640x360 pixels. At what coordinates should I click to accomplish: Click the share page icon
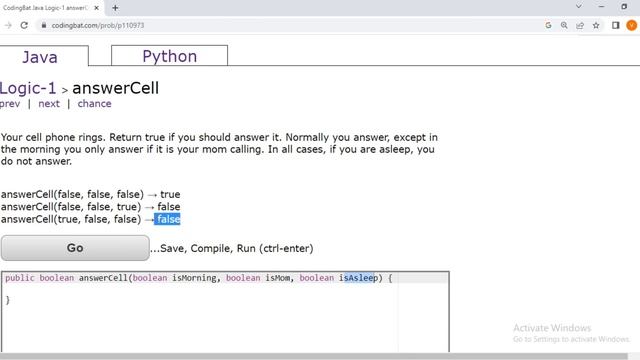point(580,25)
